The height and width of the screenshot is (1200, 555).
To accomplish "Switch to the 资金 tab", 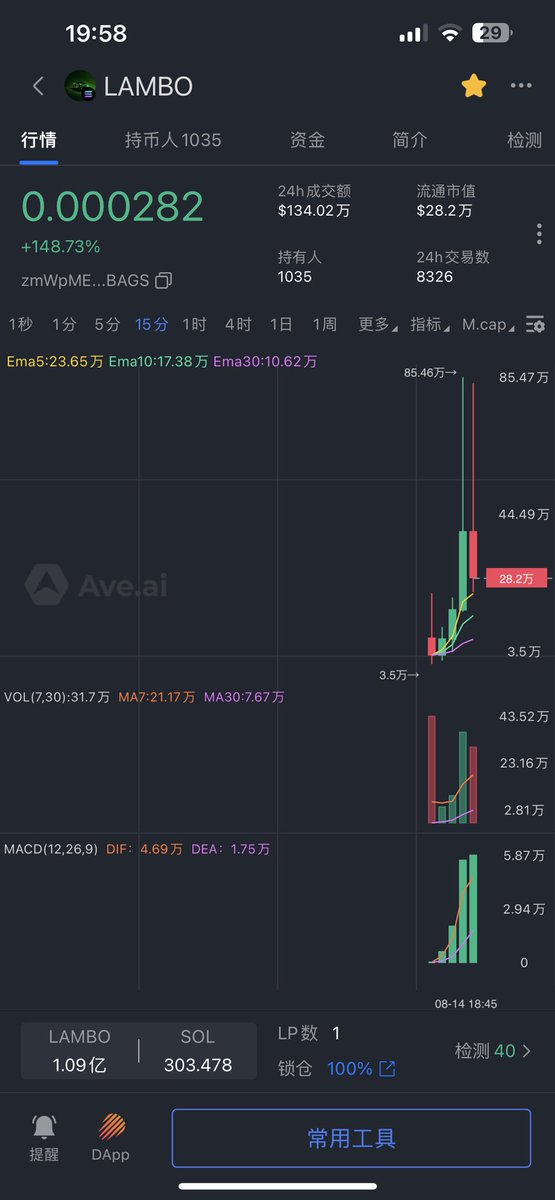I will 307,140.
